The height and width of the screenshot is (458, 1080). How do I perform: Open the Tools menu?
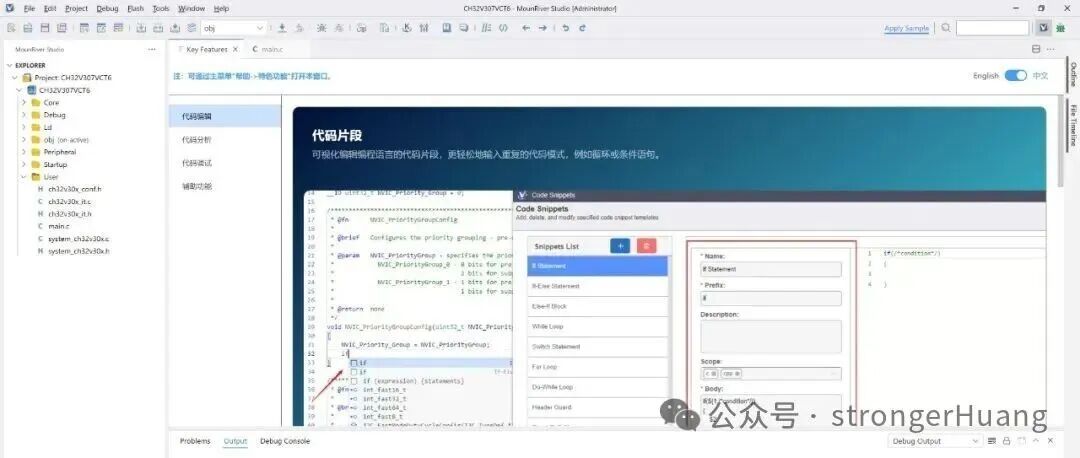[x=161, y=8]
